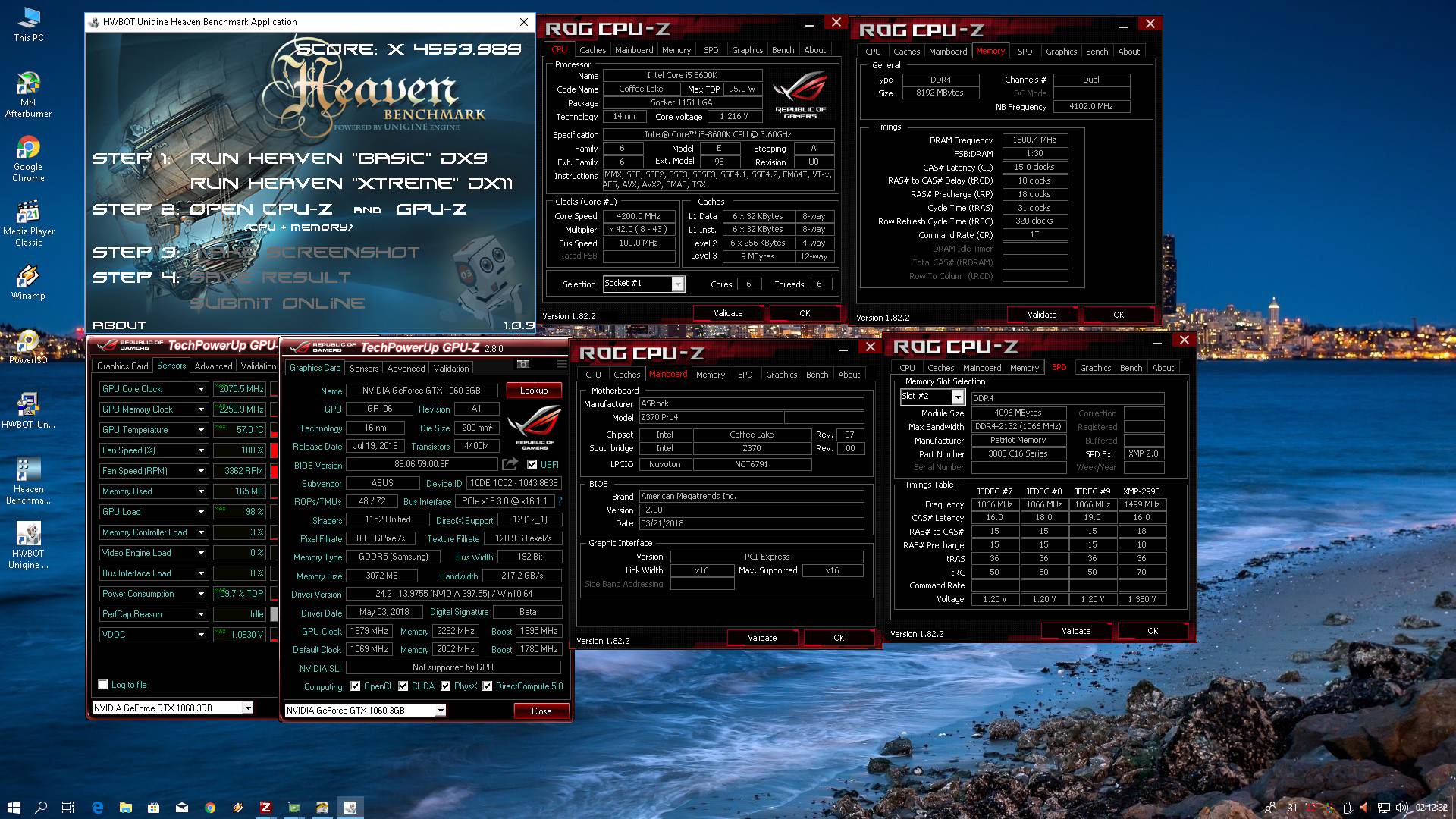Toggle the UEFI checkbox in GPU-Z

point(532,465)
